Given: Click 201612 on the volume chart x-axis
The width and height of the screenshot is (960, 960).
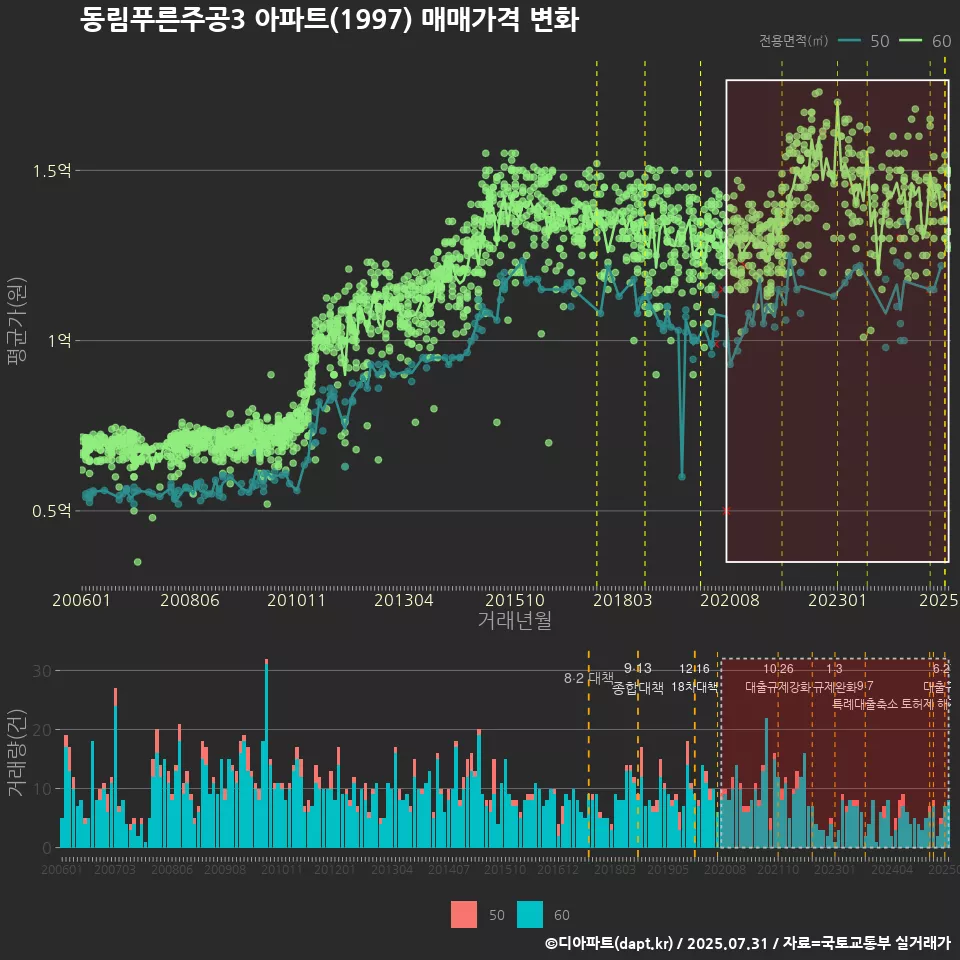Looking at the screenshot, I should point(558,869).
